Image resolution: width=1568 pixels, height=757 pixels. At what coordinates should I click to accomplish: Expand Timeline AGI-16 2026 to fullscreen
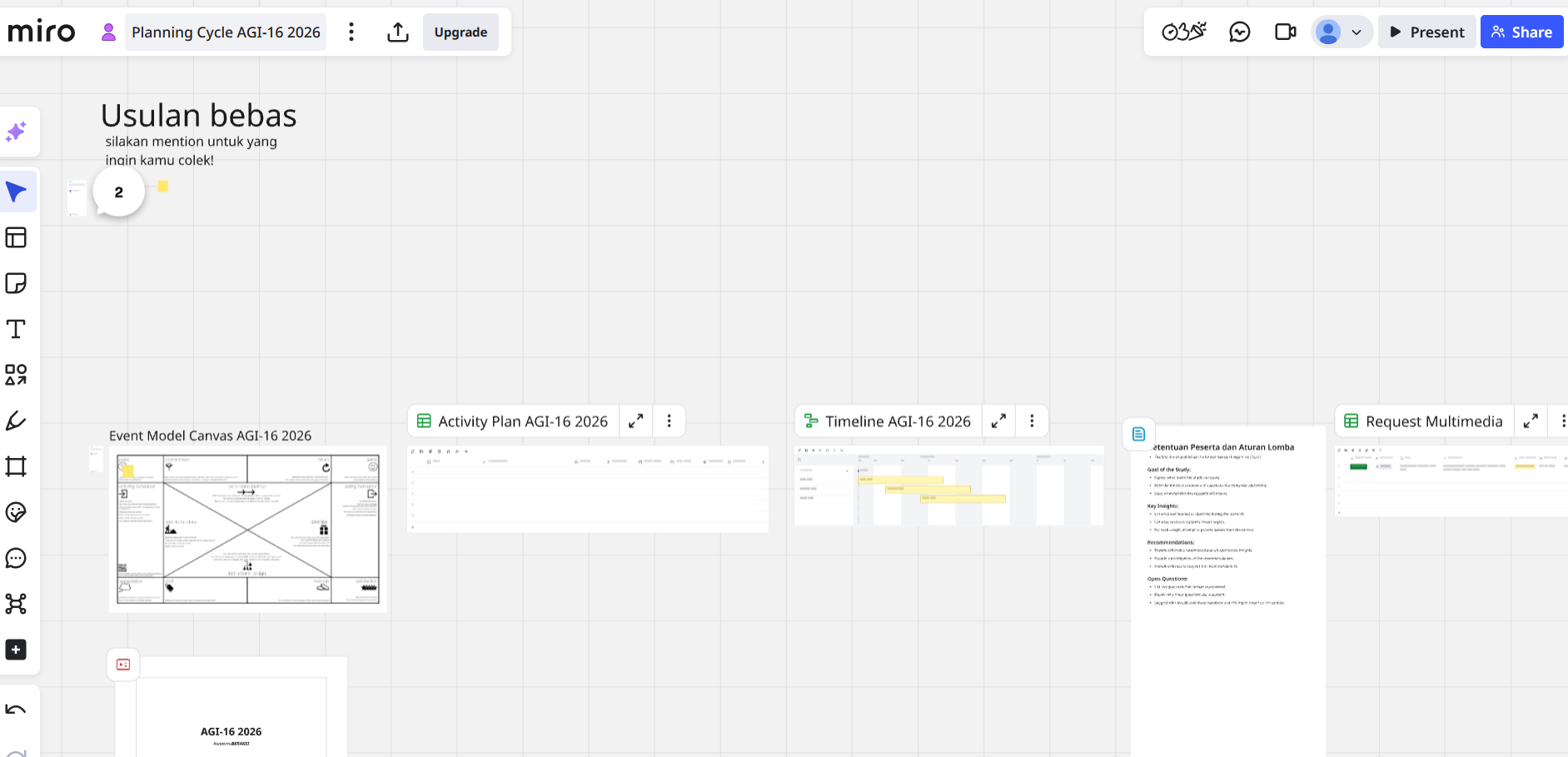point(998,421)
